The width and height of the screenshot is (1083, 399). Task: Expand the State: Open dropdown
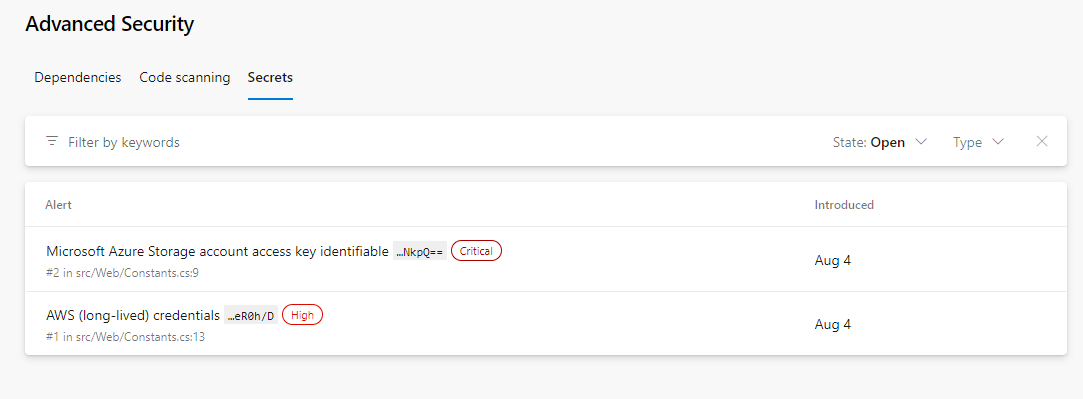(879, 142)
